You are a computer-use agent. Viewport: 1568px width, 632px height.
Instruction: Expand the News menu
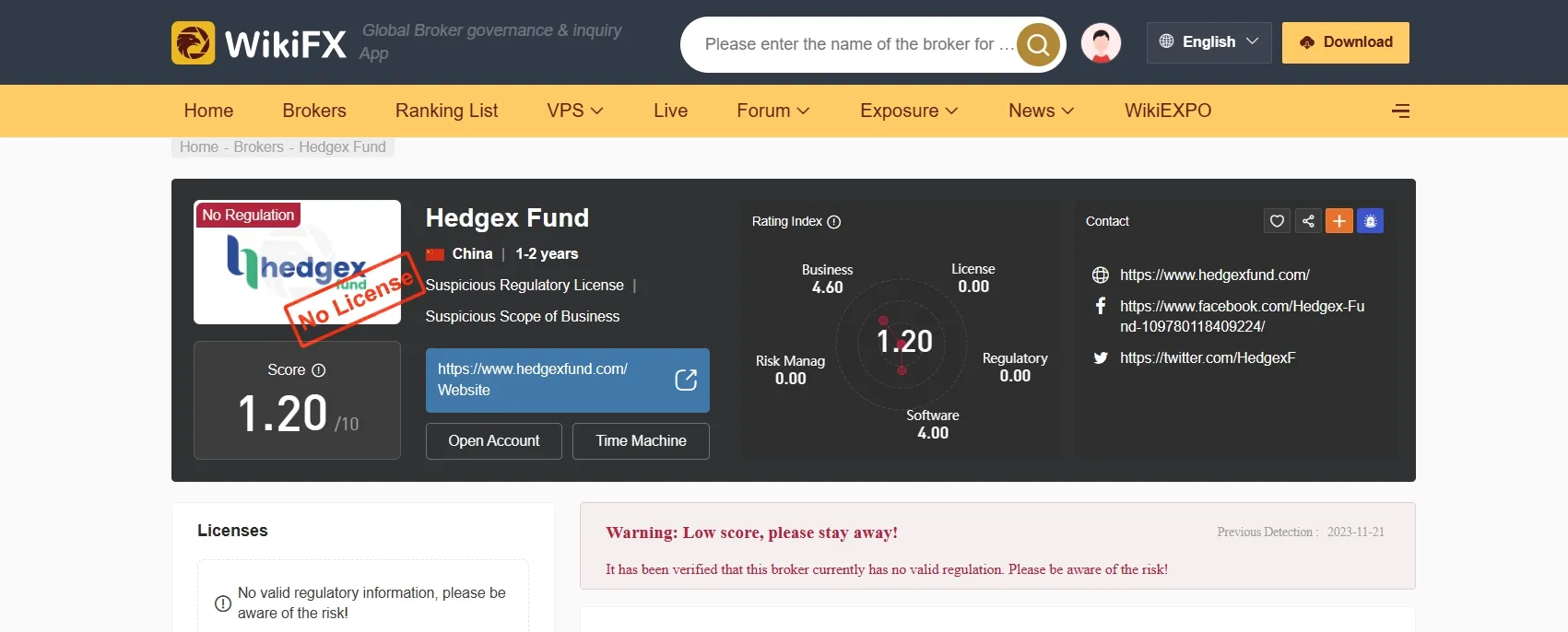(1041, 111)
